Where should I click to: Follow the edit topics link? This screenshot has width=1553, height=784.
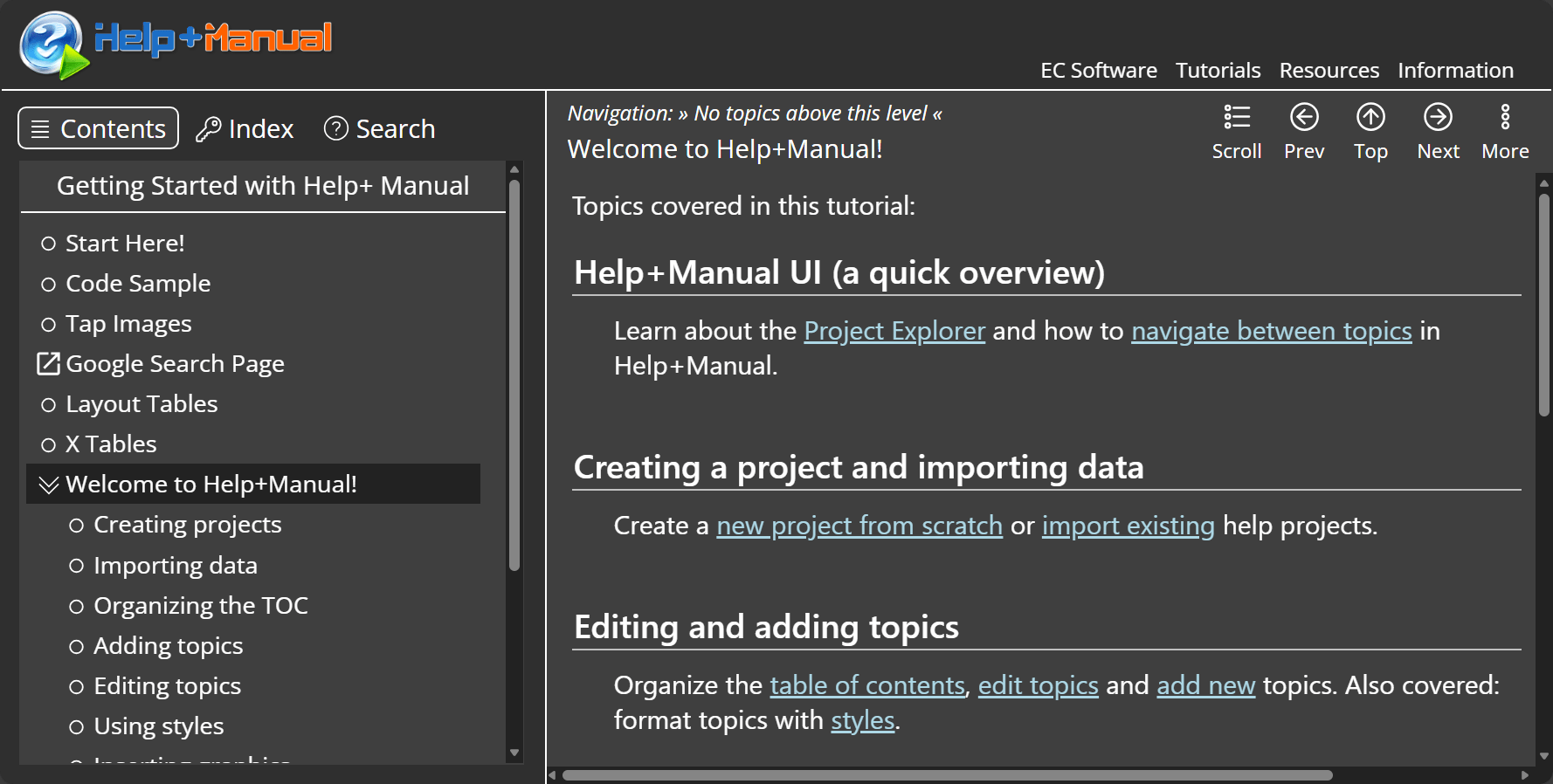click(x=1038, y=685)
